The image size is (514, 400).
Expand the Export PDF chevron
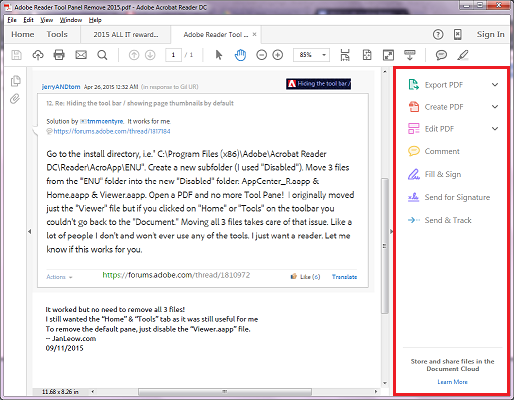[495, 85]
